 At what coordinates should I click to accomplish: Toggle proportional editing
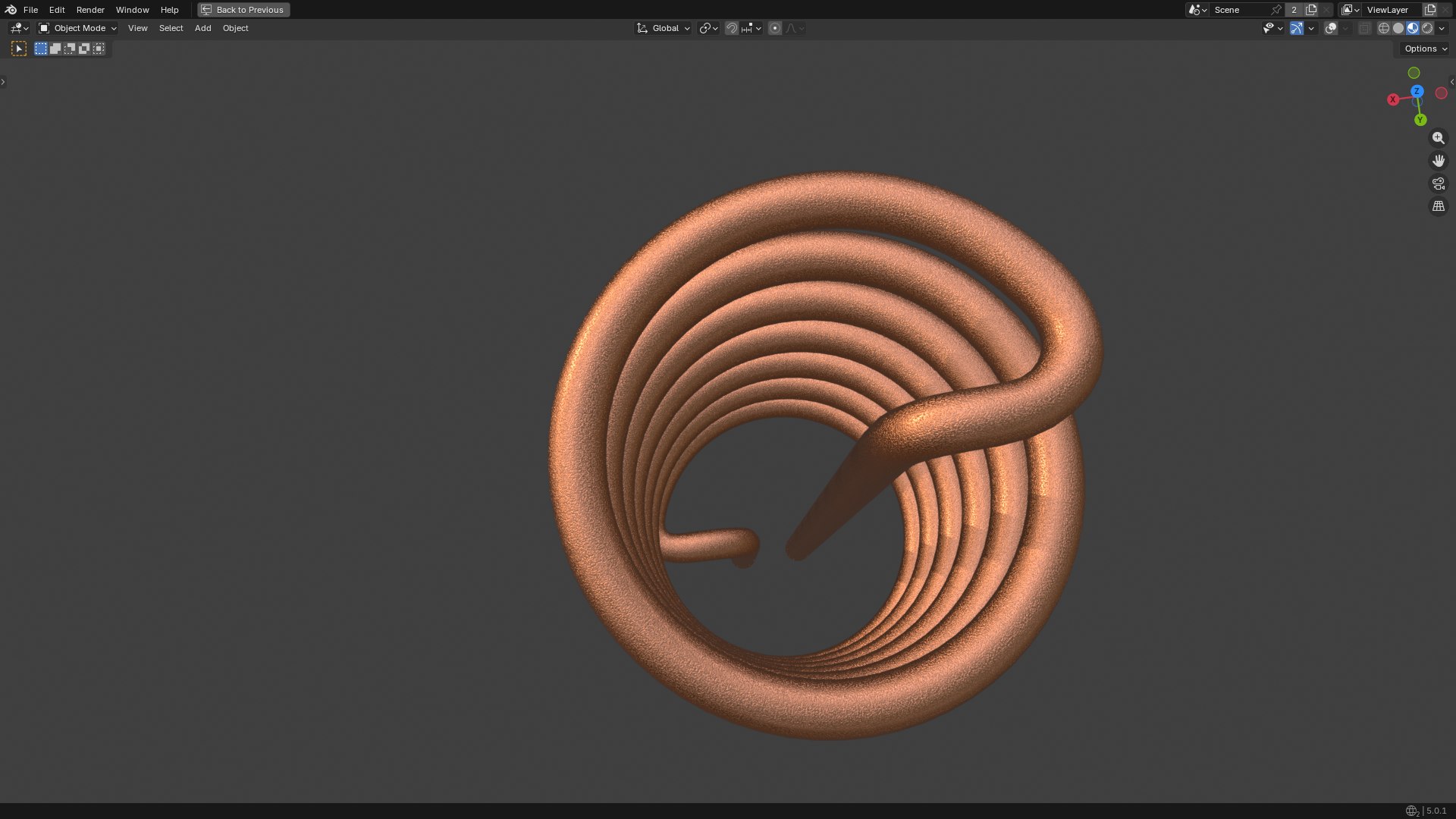click(774, 28)
